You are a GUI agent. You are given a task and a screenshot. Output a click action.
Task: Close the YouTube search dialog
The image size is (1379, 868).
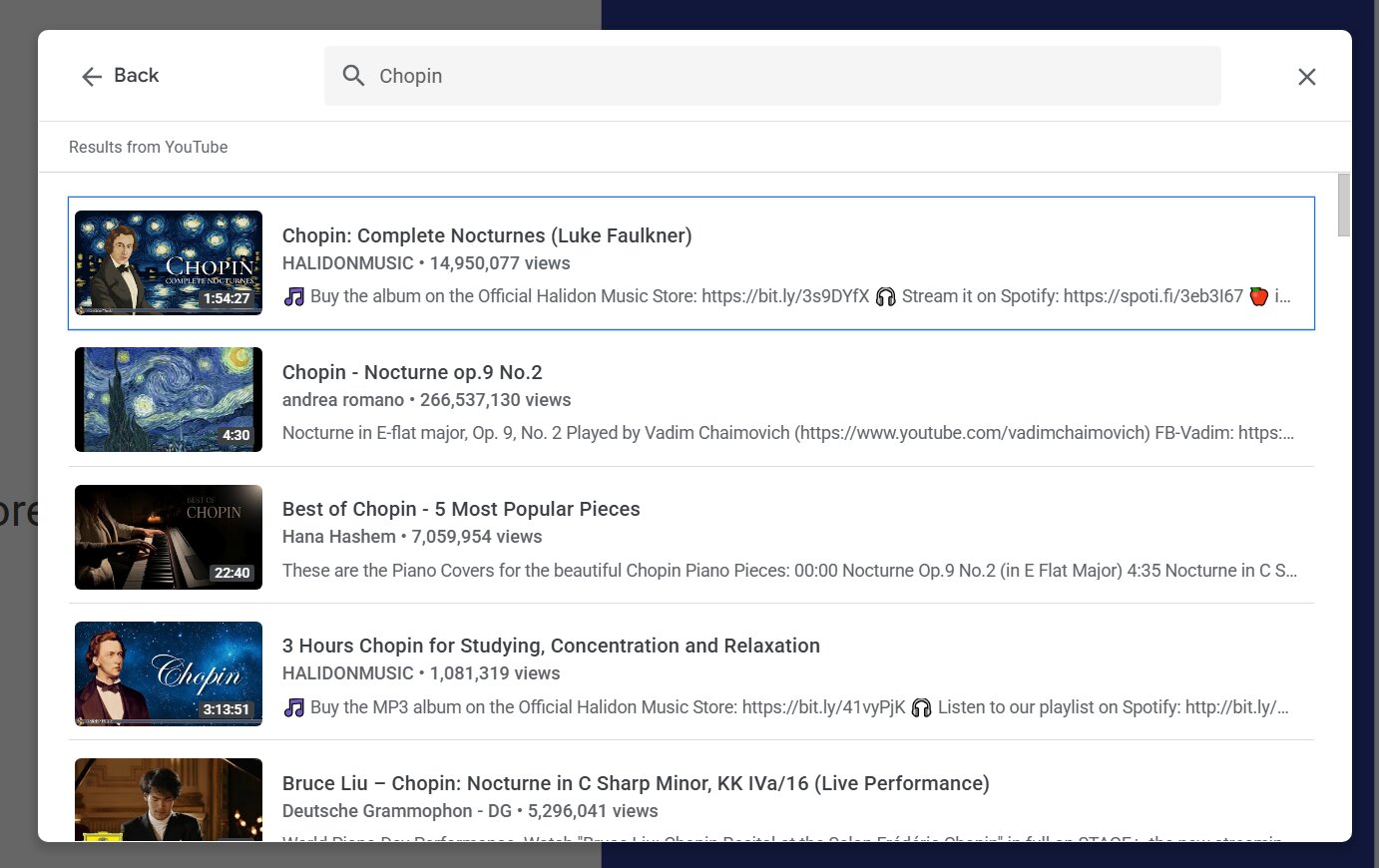1306,77
